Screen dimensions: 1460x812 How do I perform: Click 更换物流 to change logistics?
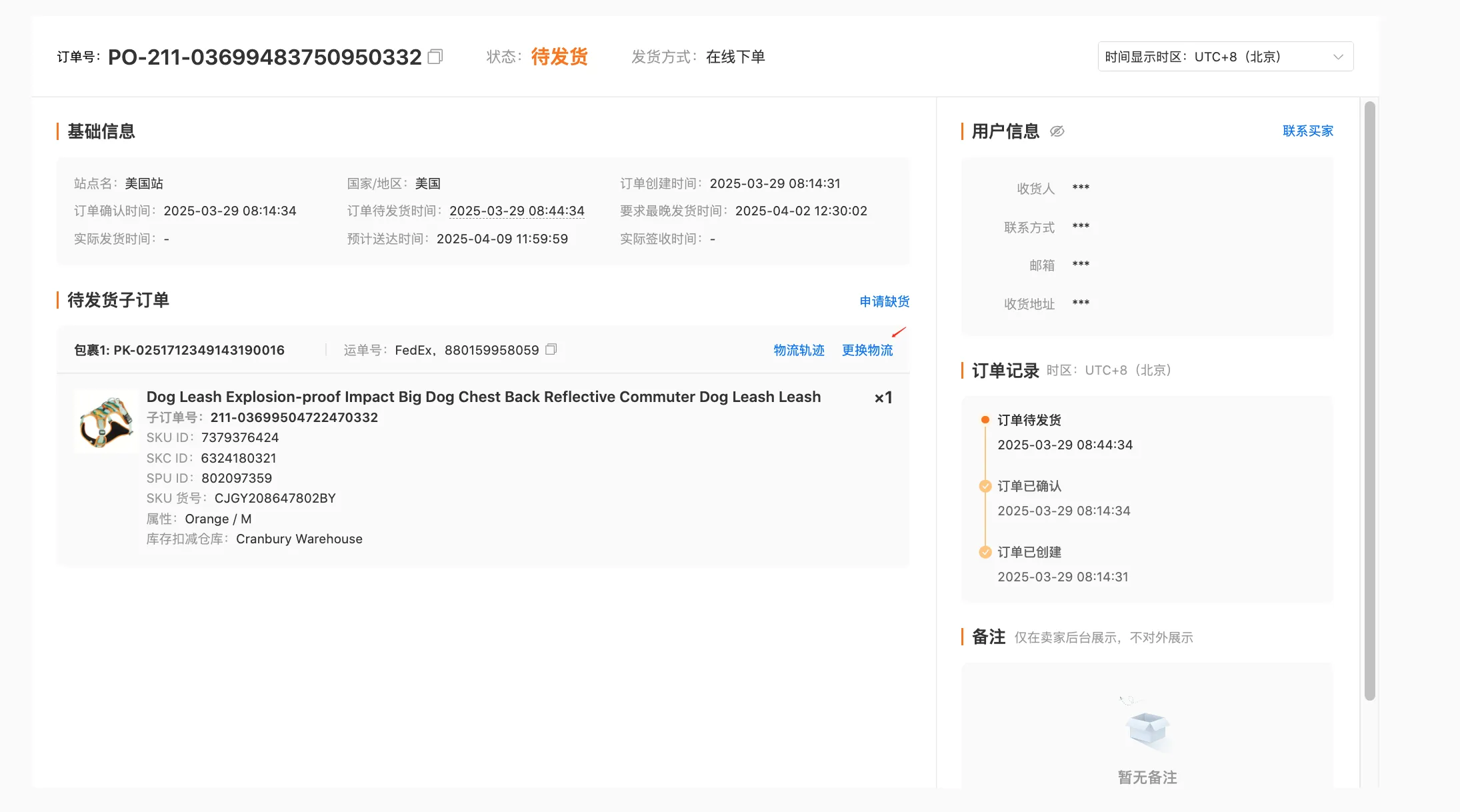867,350
